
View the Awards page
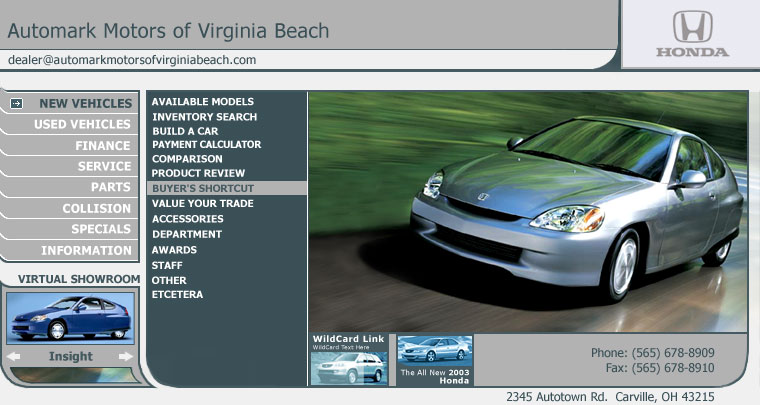[x=174, y=250]
